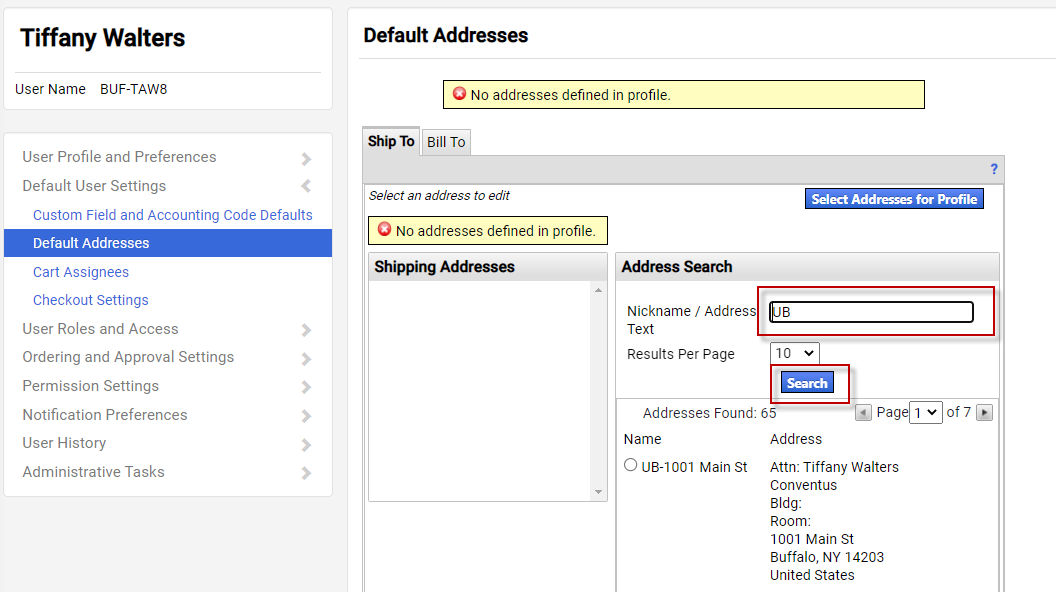Viewport: 1056px width, 592px height.
Task: Open Custom Field and Accounting Code Defaults
Action: coord(173,215)
